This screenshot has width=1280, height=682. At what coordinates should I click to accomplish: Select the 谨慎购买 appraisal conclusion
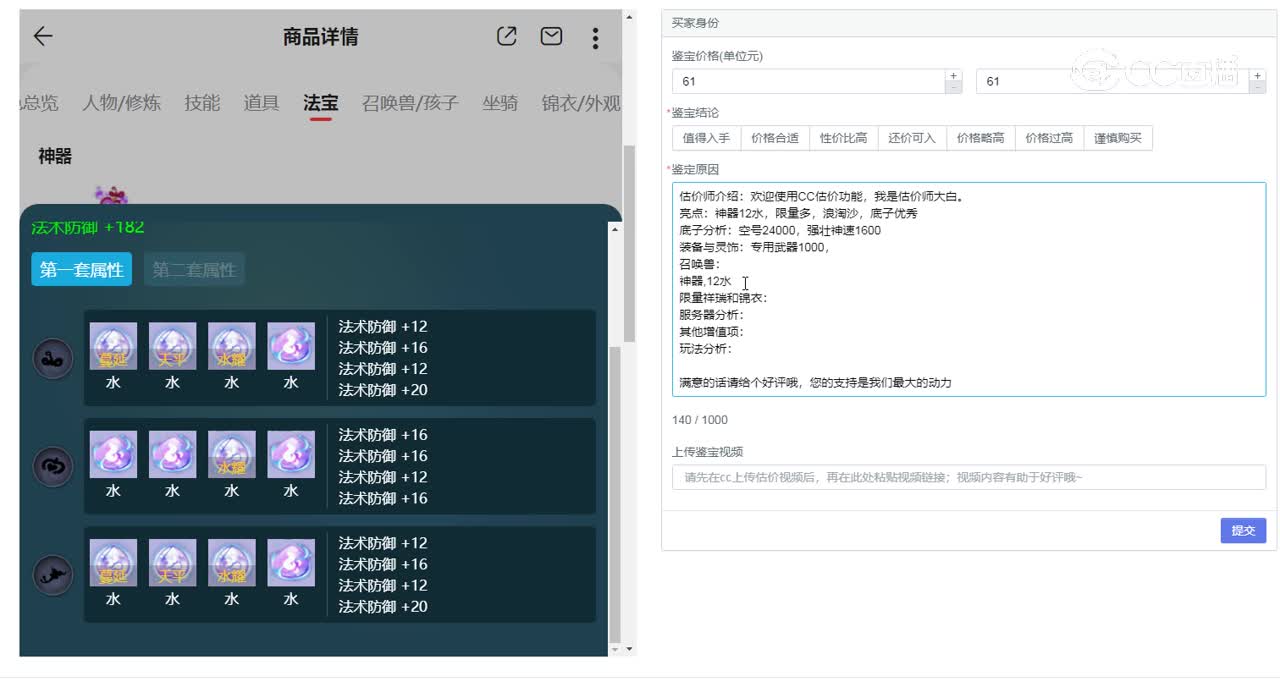[1118, 136]
